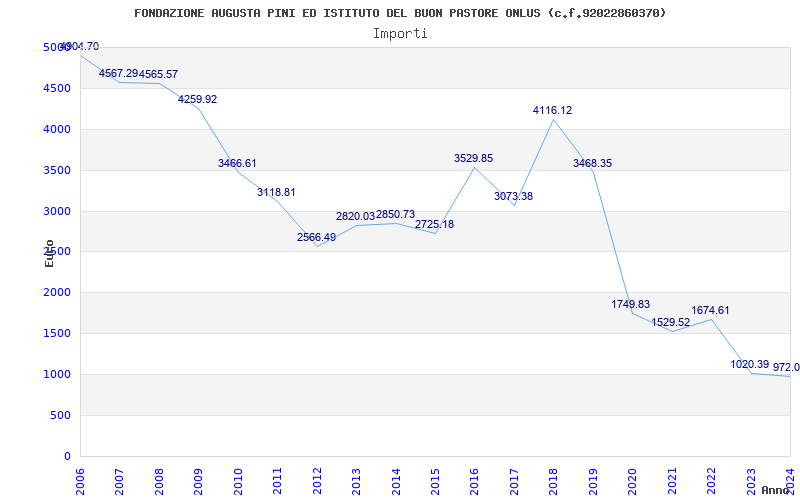Click x-axis year 2008
Screen dimensions: 800x500
coord(159,482)
